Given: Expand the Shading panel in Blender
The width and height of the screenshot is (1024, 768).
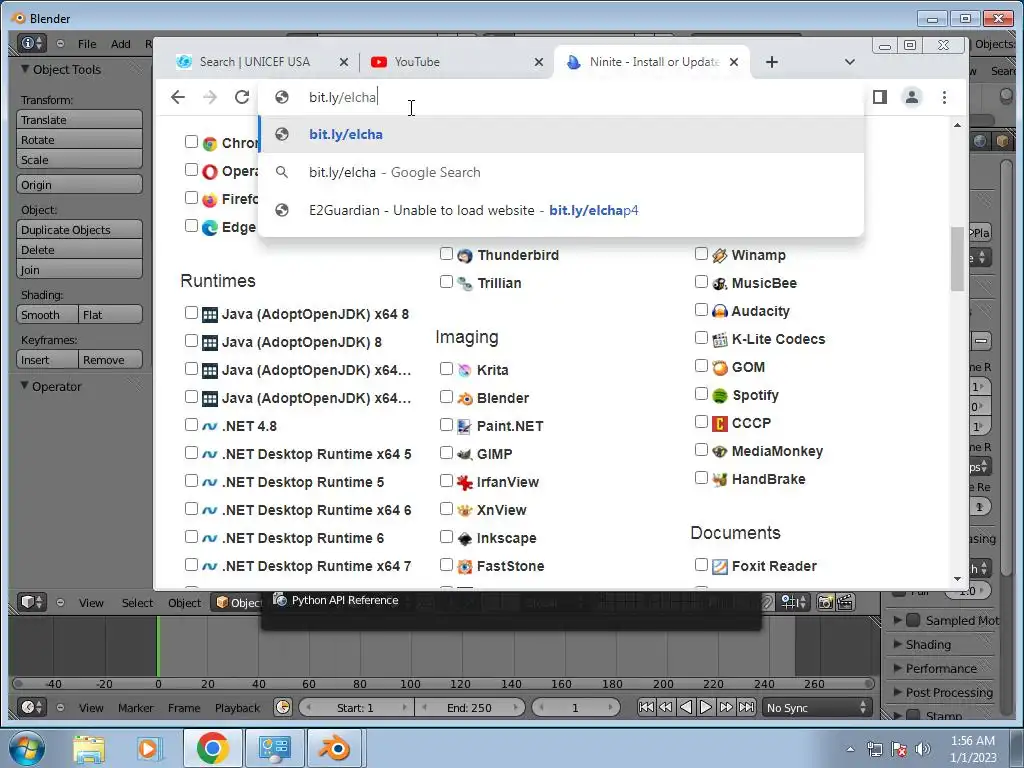Looking at the screenshot, I should (897, 644).
